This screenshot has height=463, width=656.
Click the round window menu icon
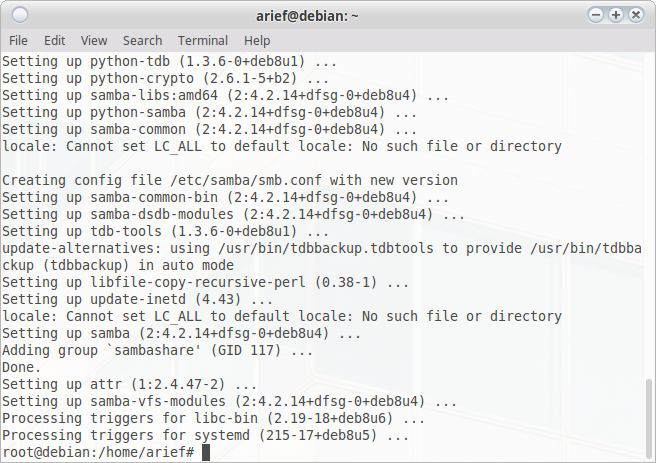[20, 15]
